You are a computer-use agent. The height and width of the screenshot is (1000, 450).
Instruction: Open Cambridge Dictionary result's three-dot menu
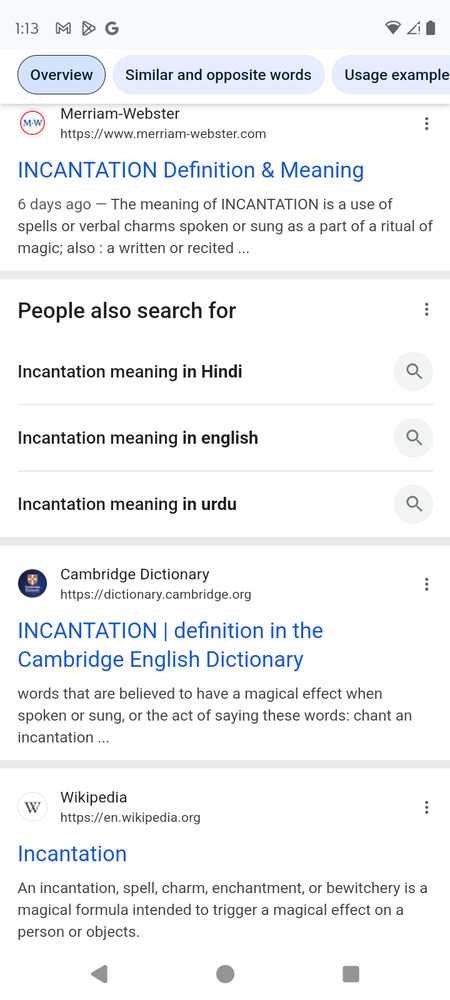tap(426, 584)
